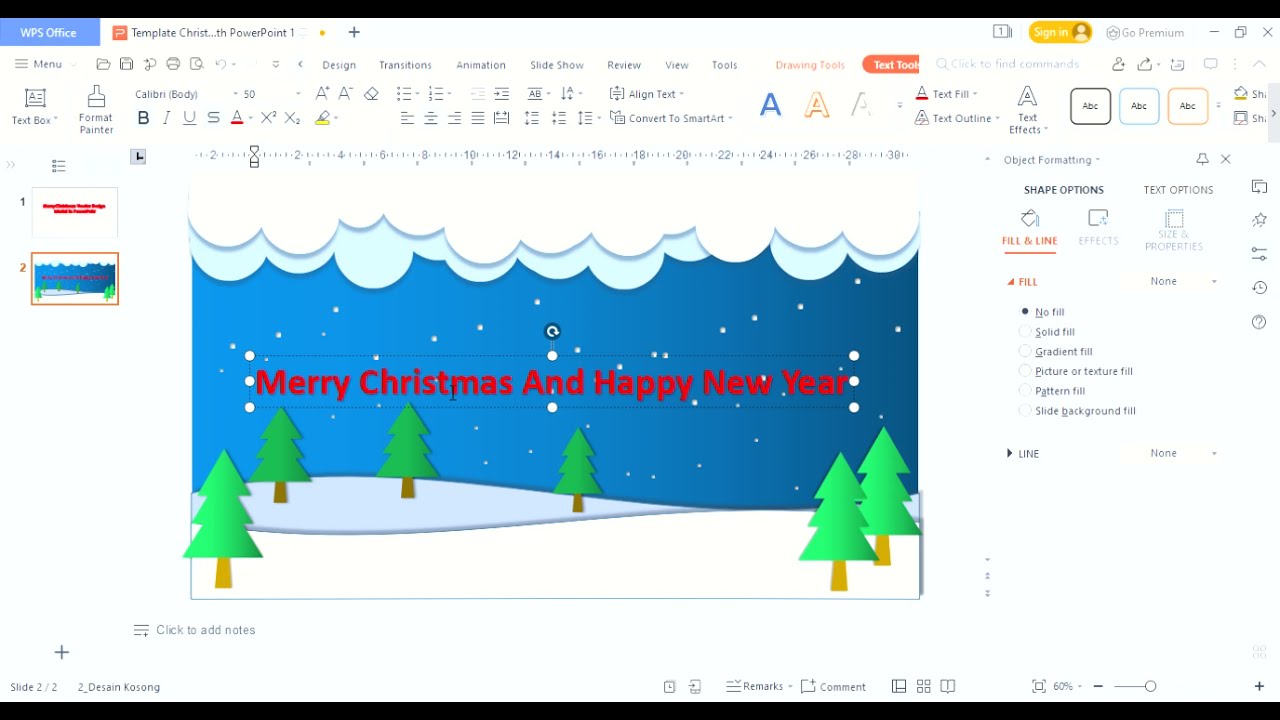The height and width of the screenshot is (720, 1280).
Task: Align text to the left
Action: pyautogui.click(x=407, y=118)
